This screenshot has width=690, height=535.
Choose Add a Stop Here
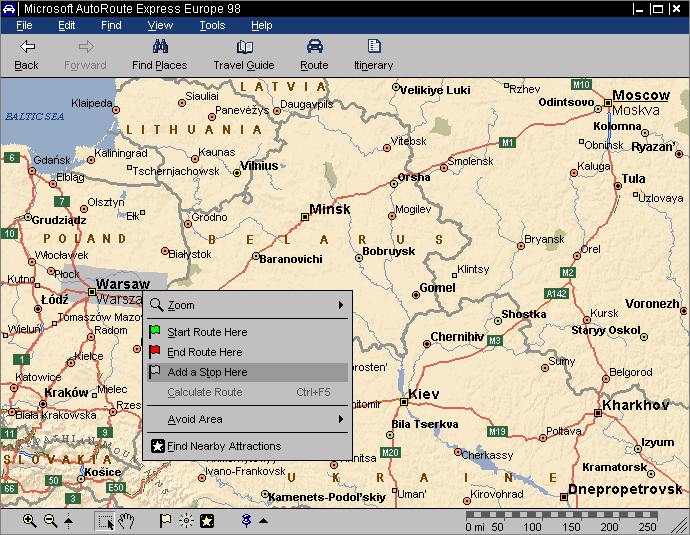[x=247, y=372]
